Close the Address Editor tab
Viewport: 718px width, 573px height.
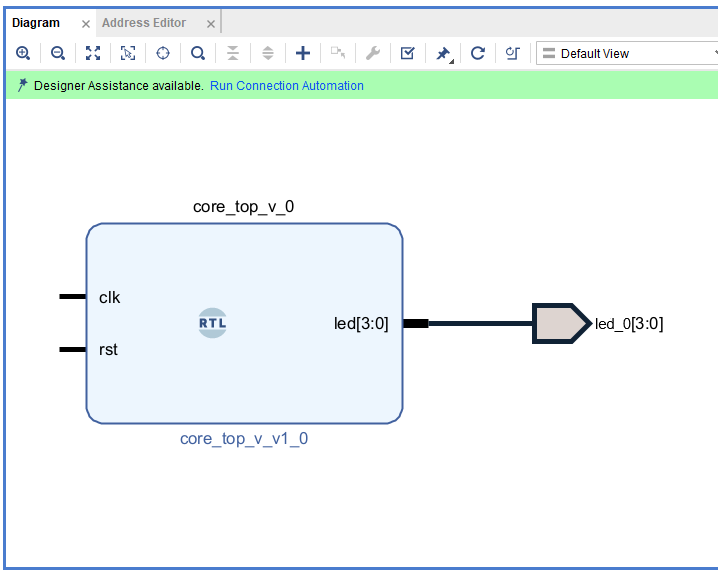click(x=210, y=24)
